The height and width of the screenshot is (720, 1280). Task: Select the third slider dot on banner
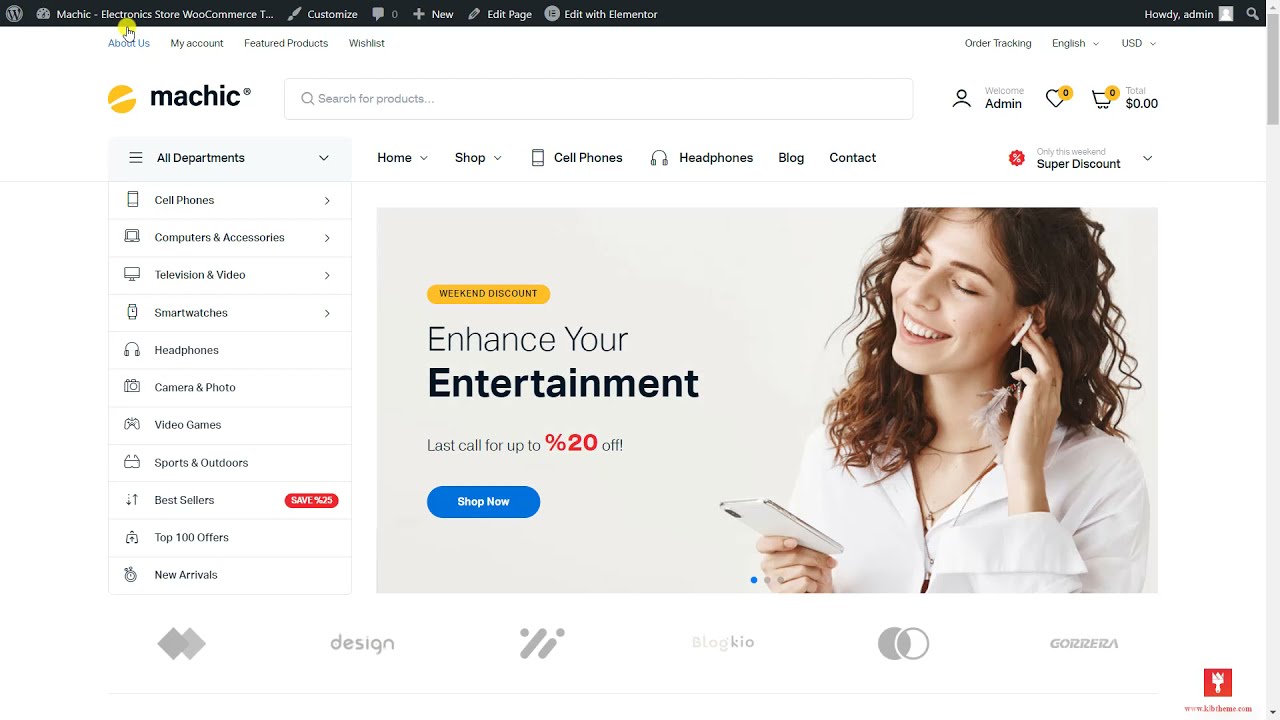[x=781, y=580]
